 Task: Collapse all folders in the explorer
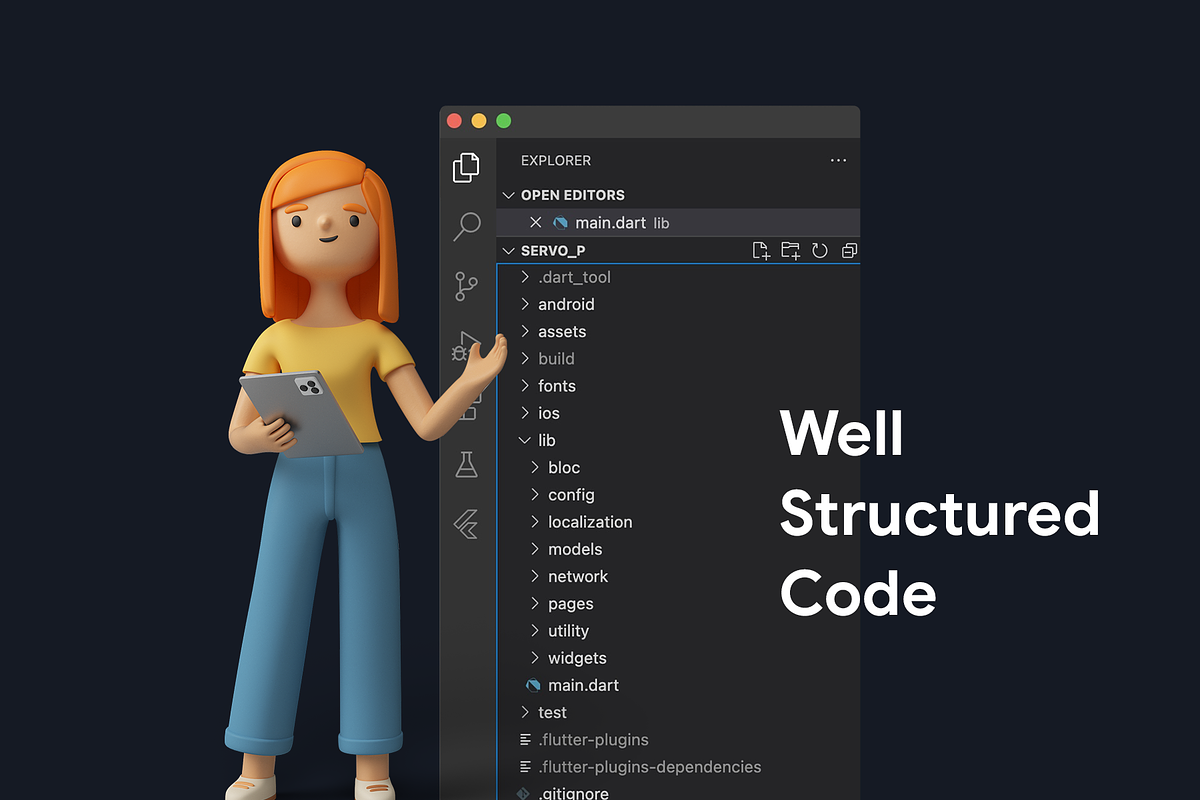click(850, 250)
